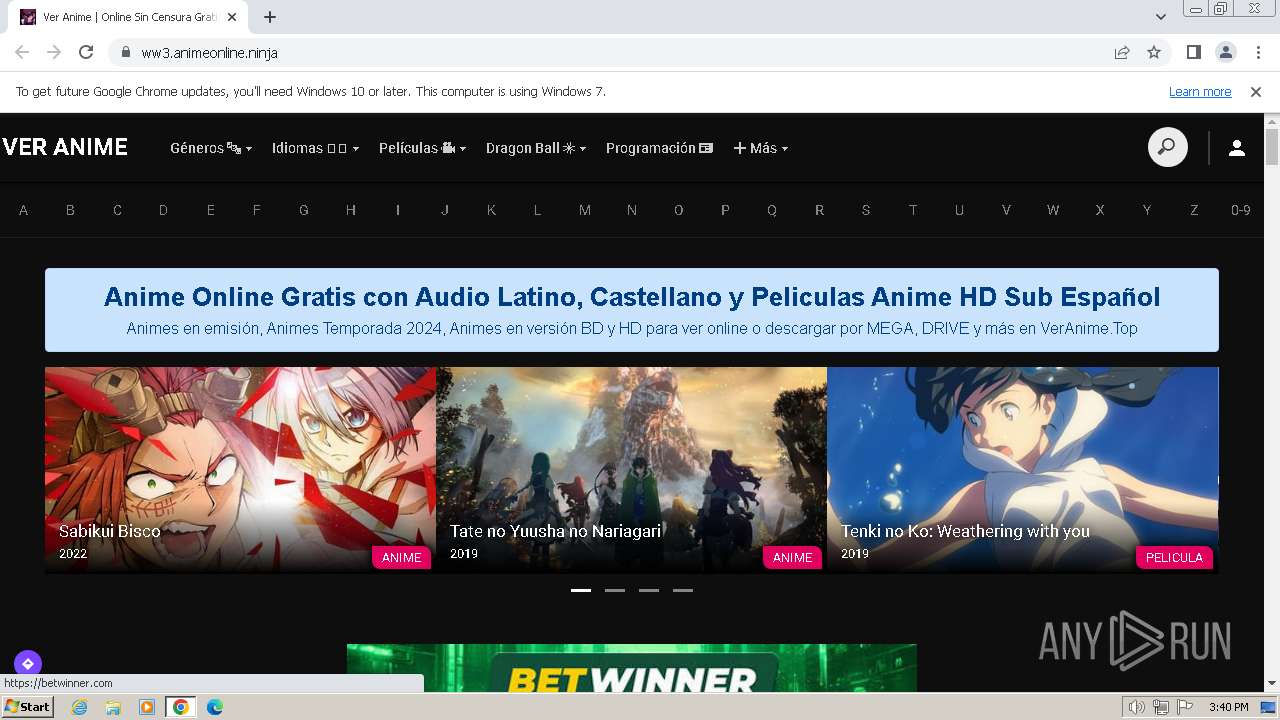Click the Learn more link
1280x720 pixels.
(x=1200, y=92)
